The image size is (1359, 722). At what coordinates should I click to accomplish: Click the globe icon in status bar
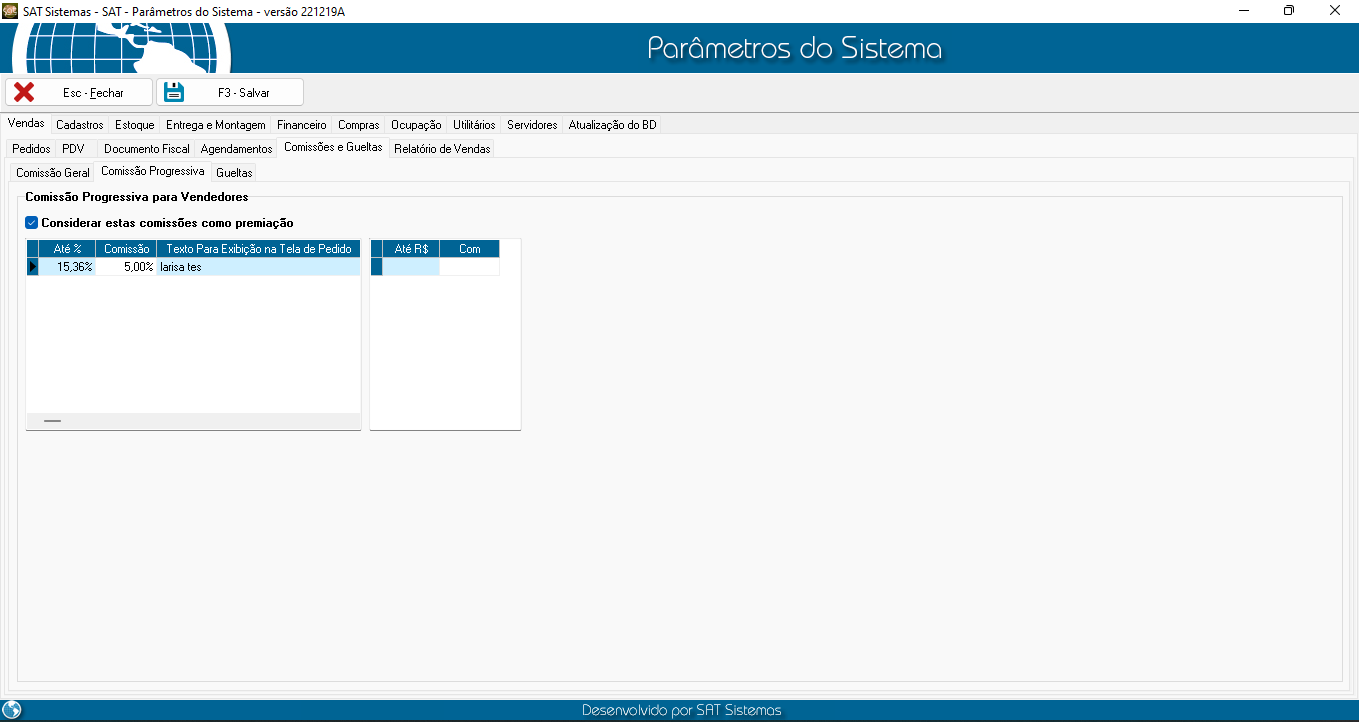(x=12, y=710)
